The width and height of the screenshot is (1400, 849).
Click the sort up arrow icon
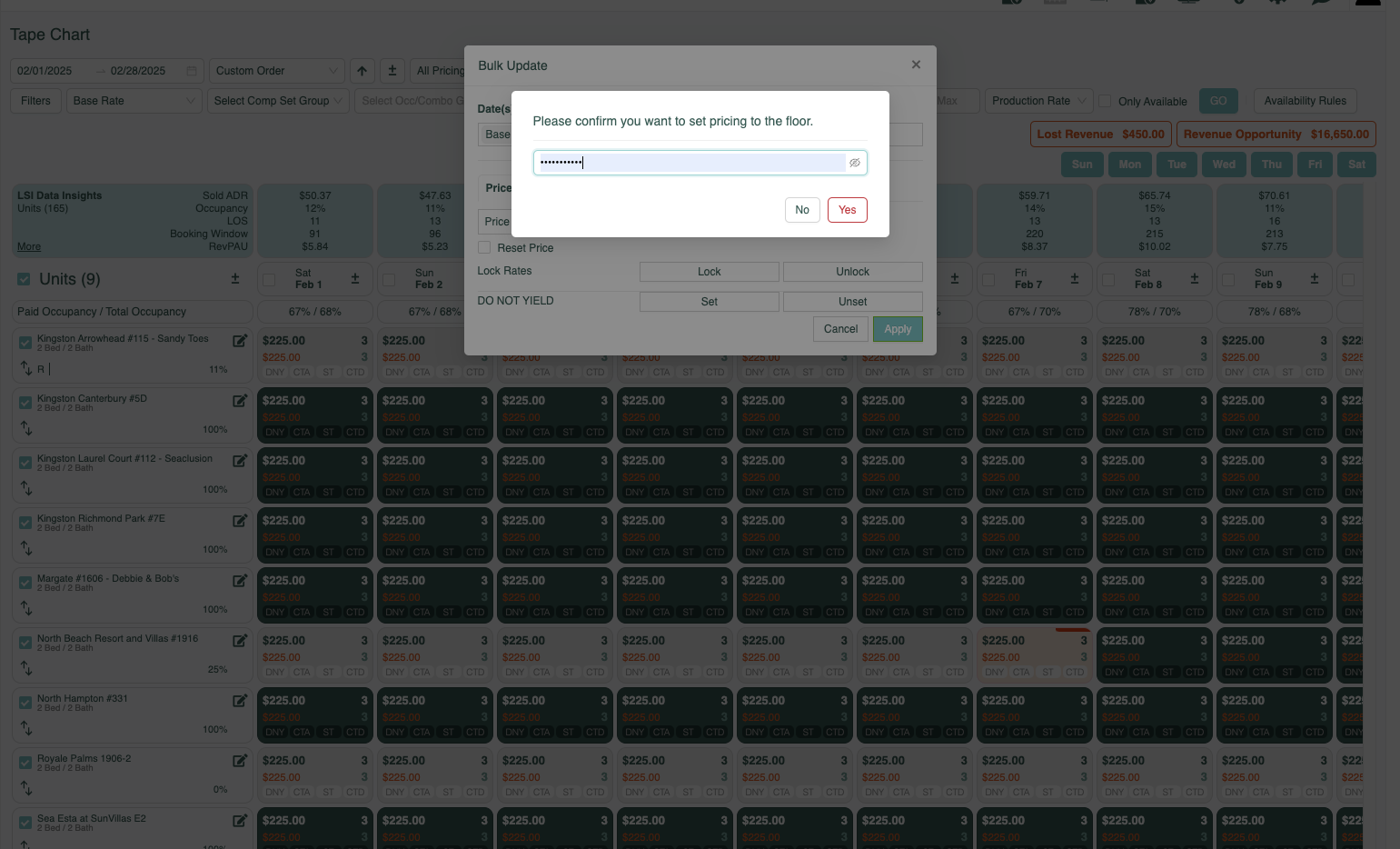362,71
